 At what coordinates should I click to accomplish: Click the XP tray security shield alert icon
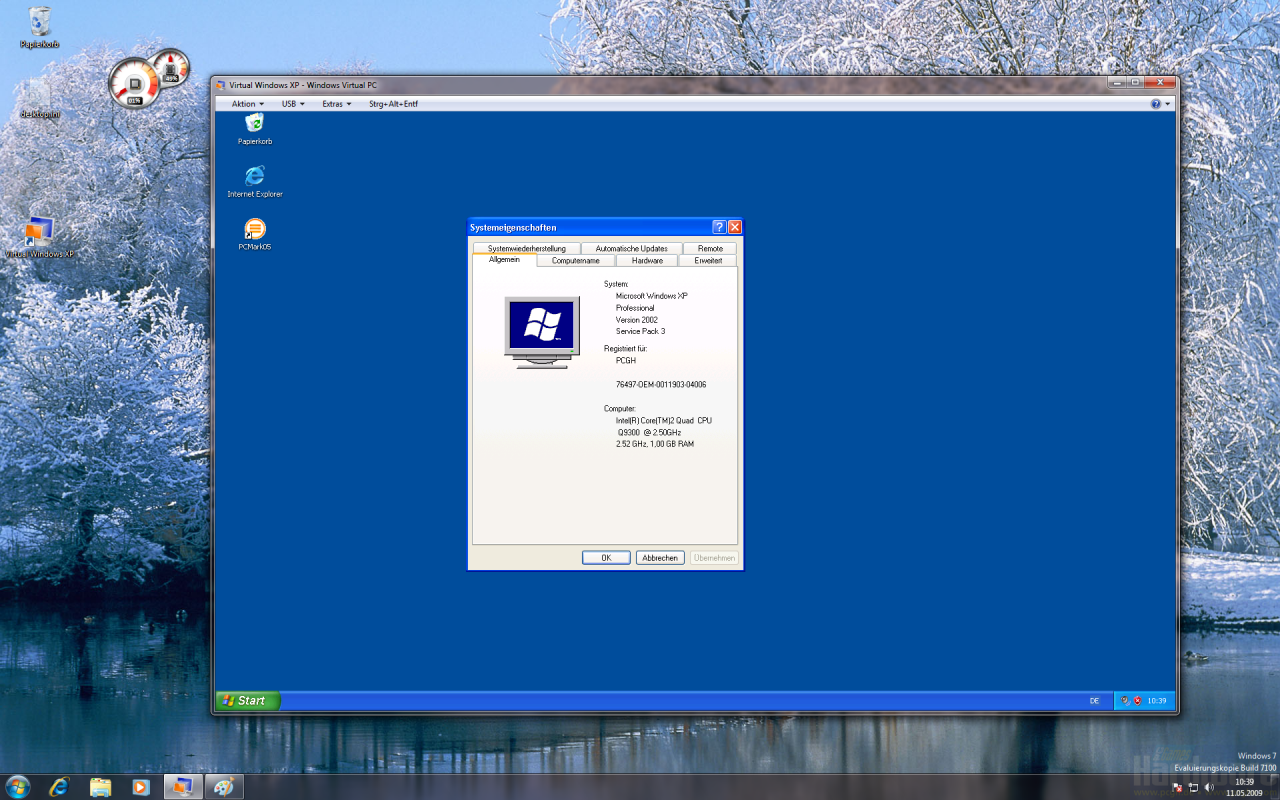pyautogui.click(x=1137, y=701)
